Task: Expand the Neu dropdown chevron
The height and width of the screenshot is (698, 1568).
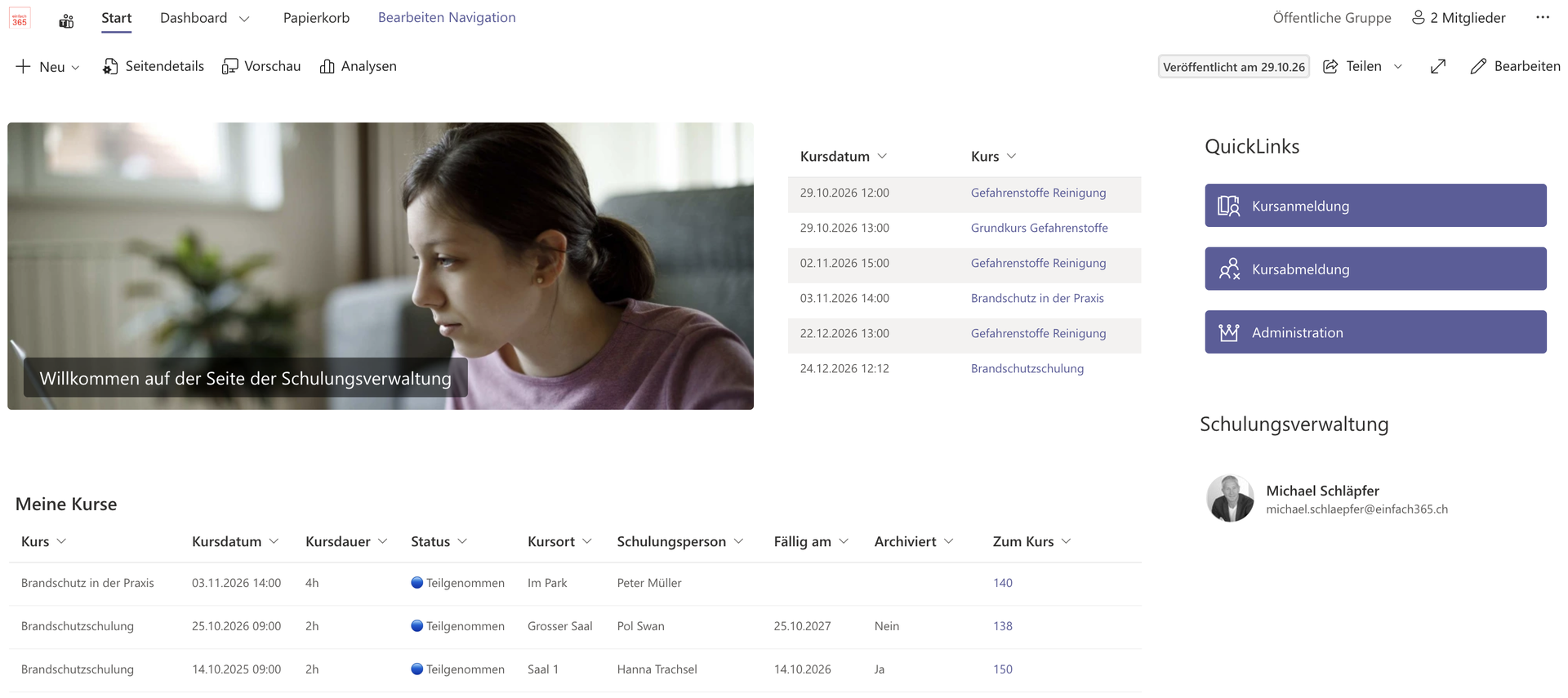Action: tap(76, 68)
